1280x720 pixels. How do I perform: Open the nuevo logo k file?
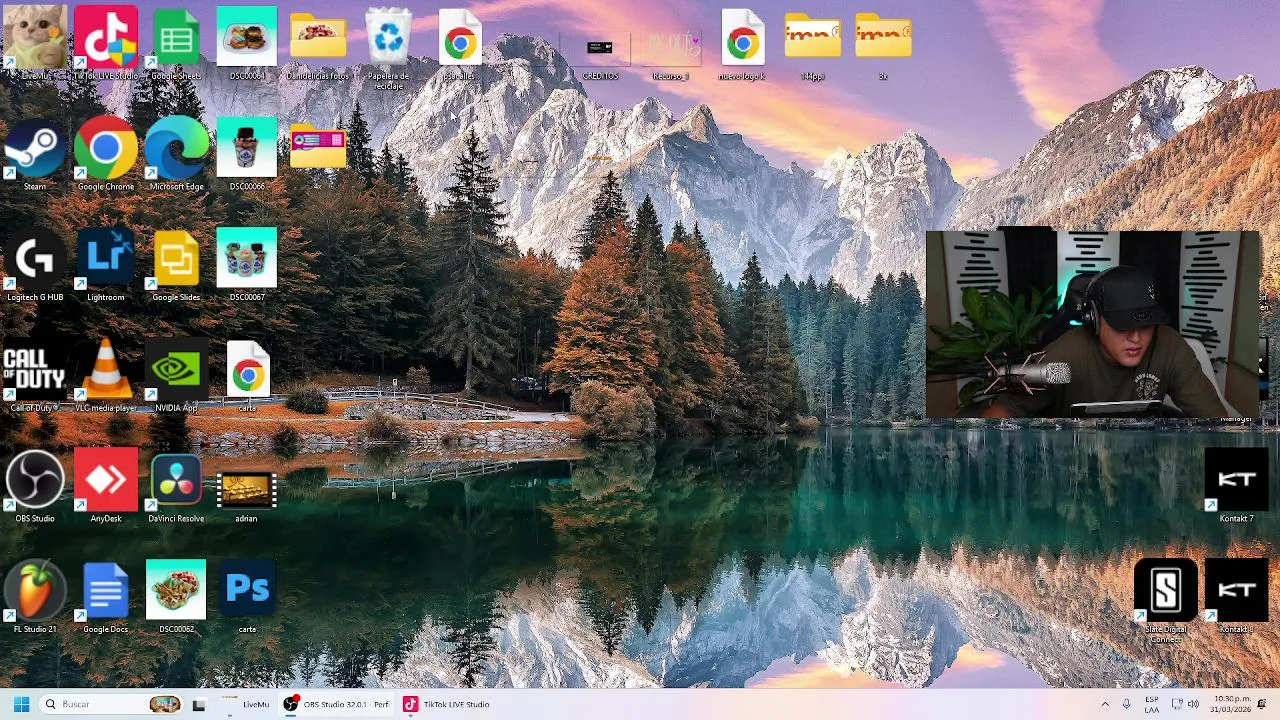[x=742, y=44]
